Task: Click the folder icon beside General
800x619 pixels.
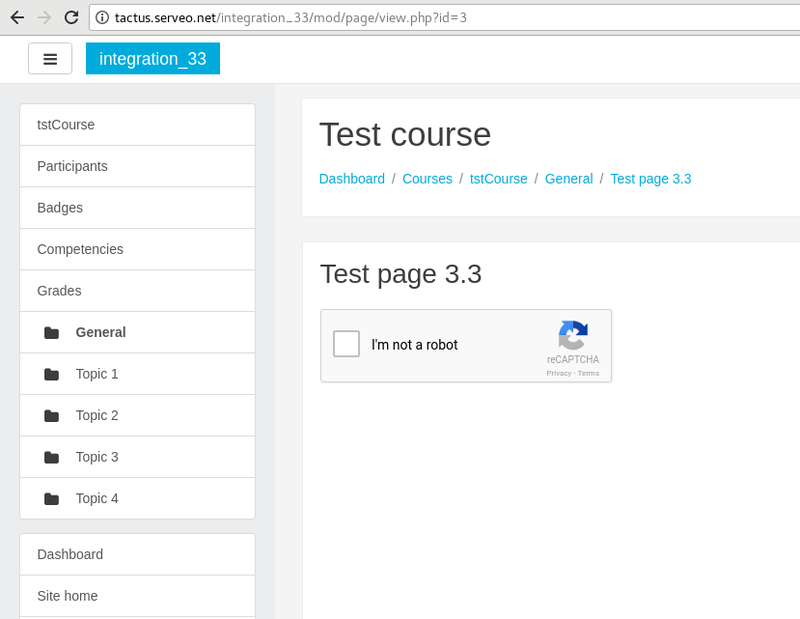Action: (52, 333)
